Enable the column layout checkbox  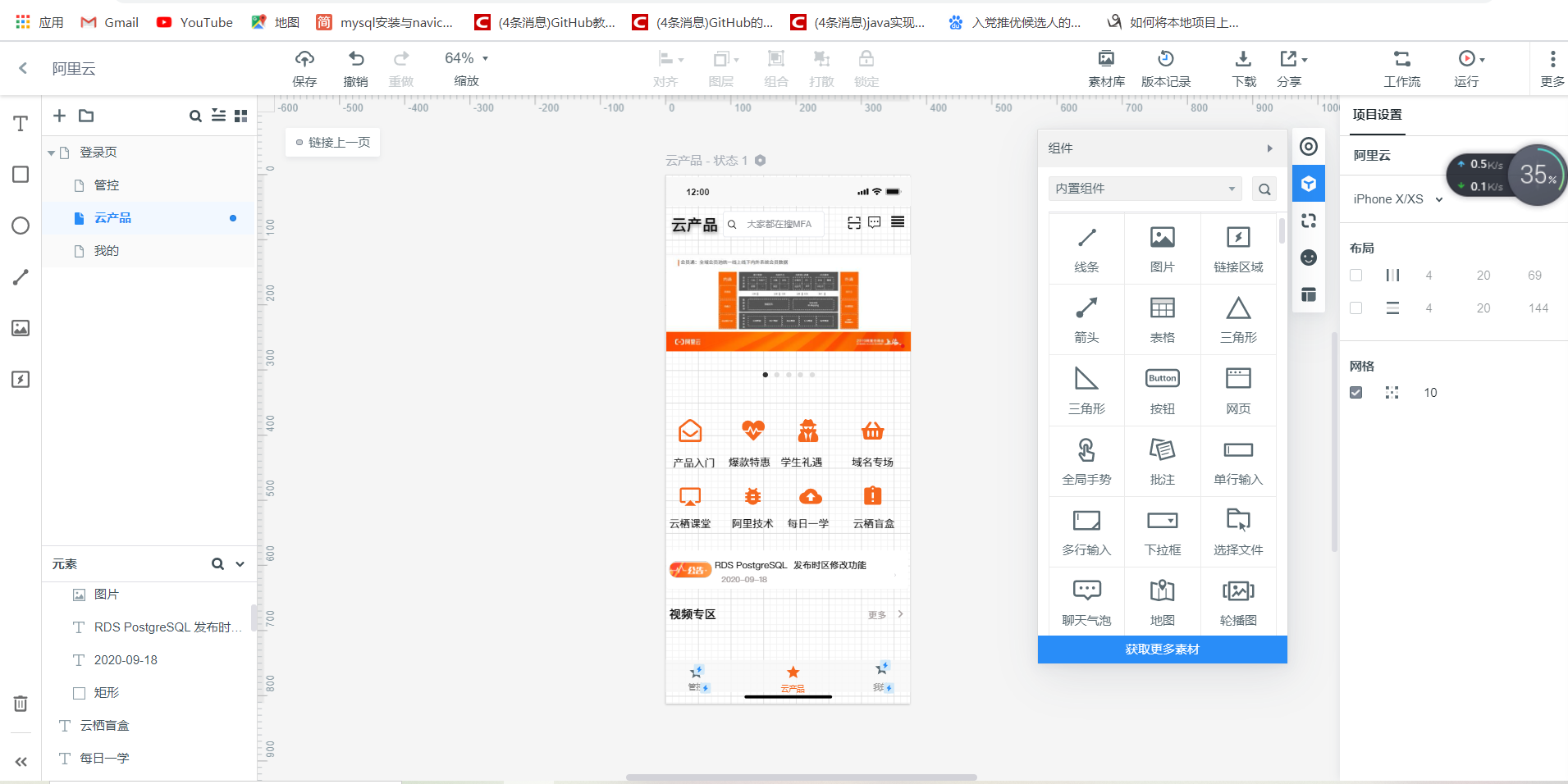(1355, 276)
